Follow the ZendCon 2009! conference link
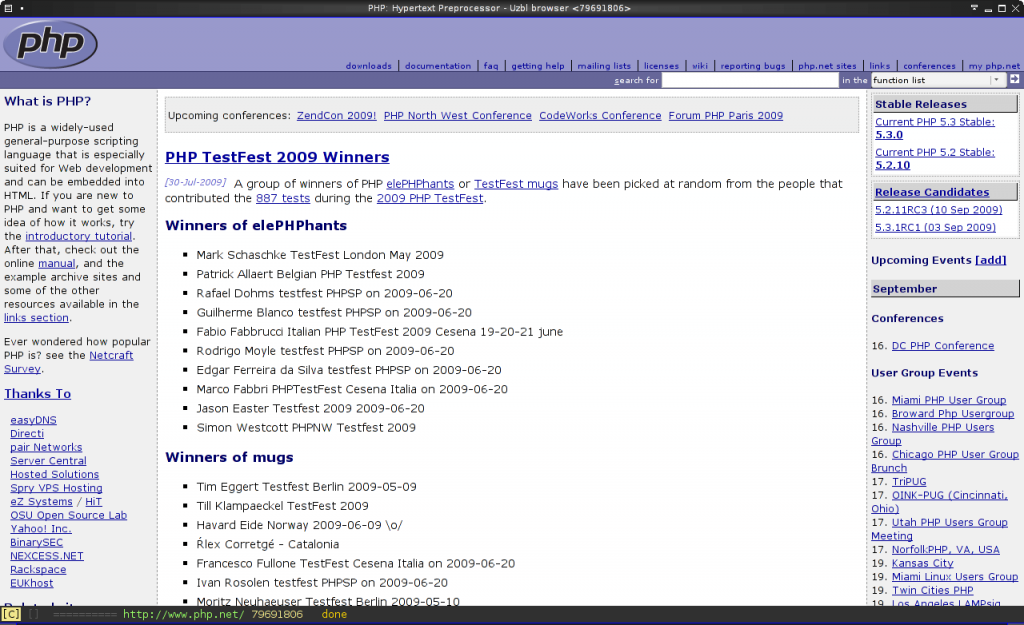This screenshot has width=1024, height=625. point(336,115)
